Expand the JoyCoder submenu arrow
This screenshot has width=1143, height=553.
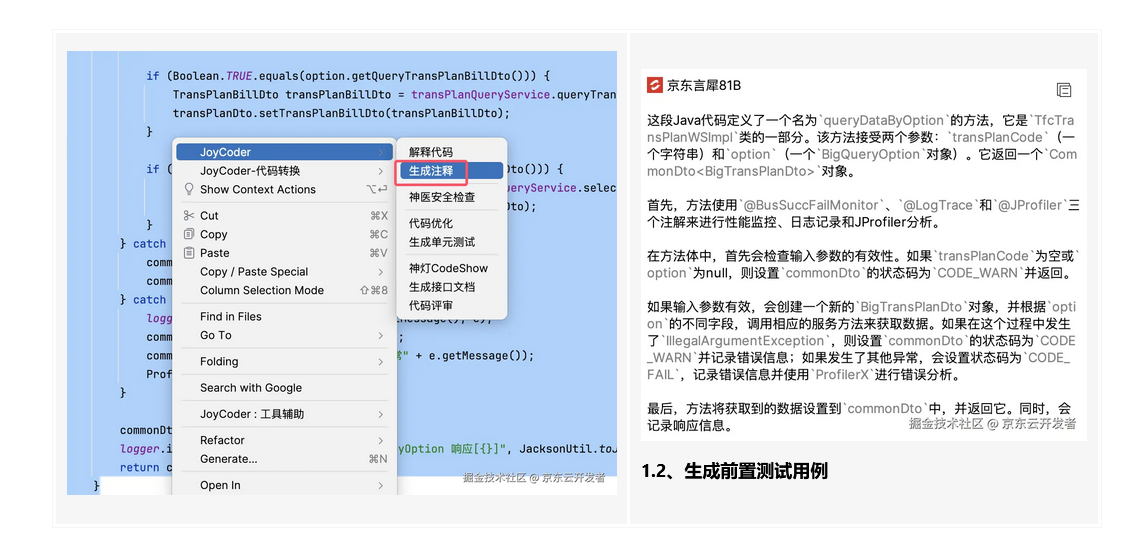coord(381,152)
